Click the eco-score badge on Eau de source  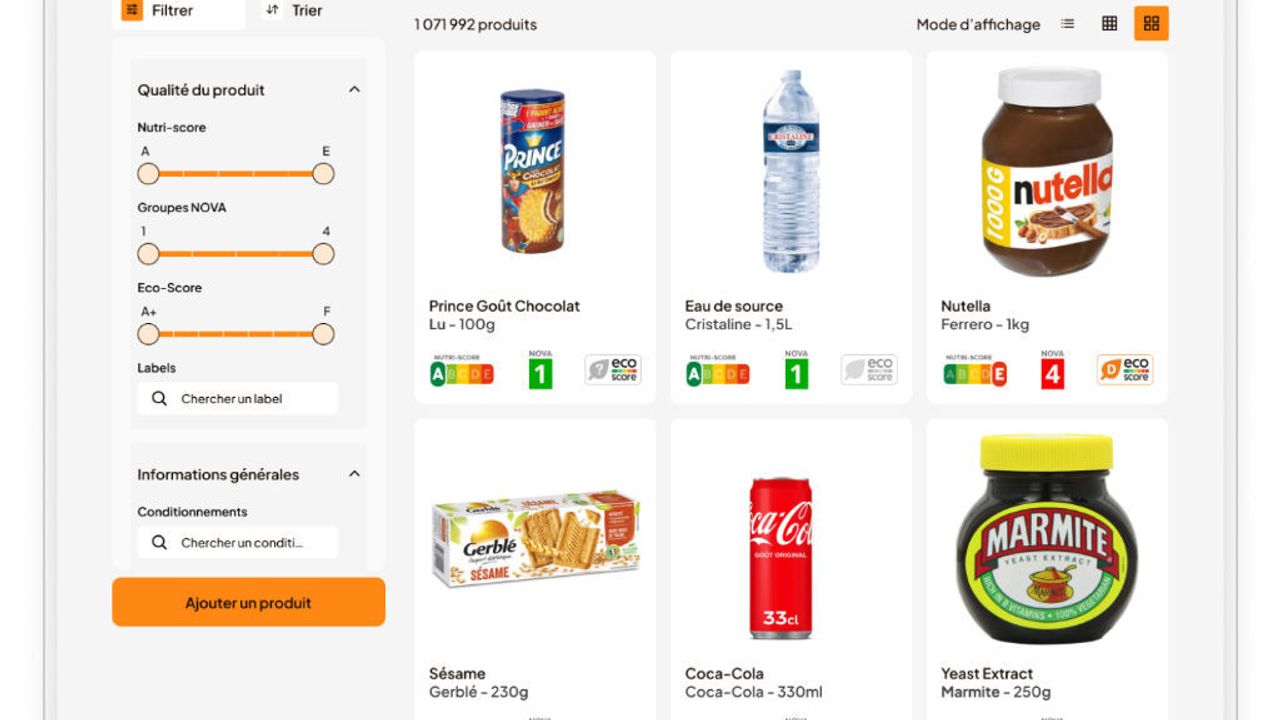pyautogui.click(x=869, y=370)
